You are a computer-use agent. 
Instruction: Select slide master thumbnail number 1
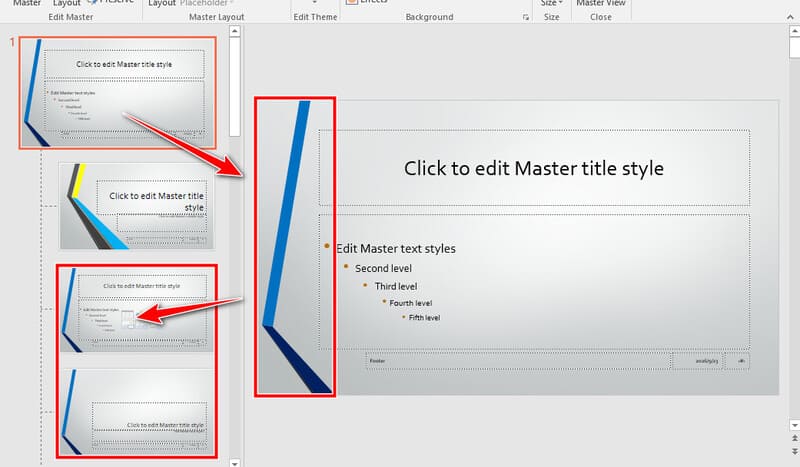pos(118,93)
